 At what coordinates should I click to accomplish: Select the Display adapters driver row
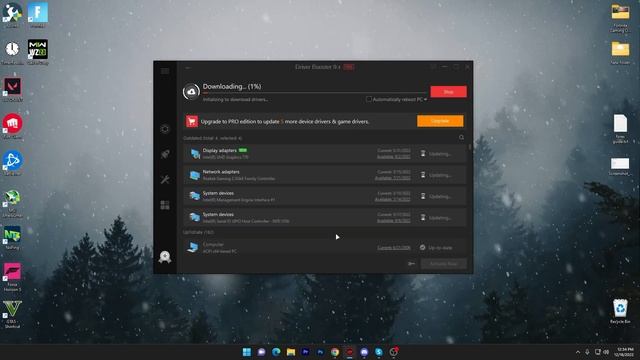[324, 154]
